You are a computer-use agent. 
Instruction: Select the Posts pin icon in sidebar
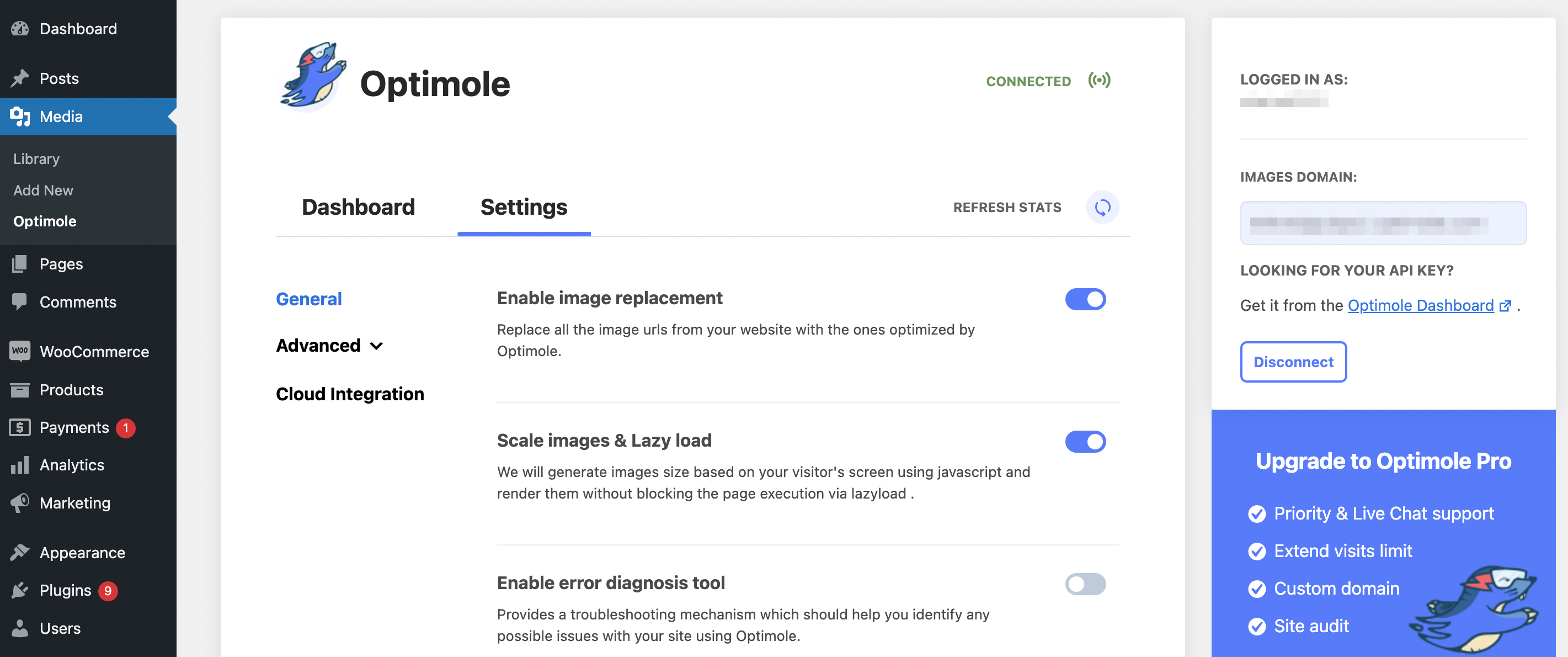point(20,78)
